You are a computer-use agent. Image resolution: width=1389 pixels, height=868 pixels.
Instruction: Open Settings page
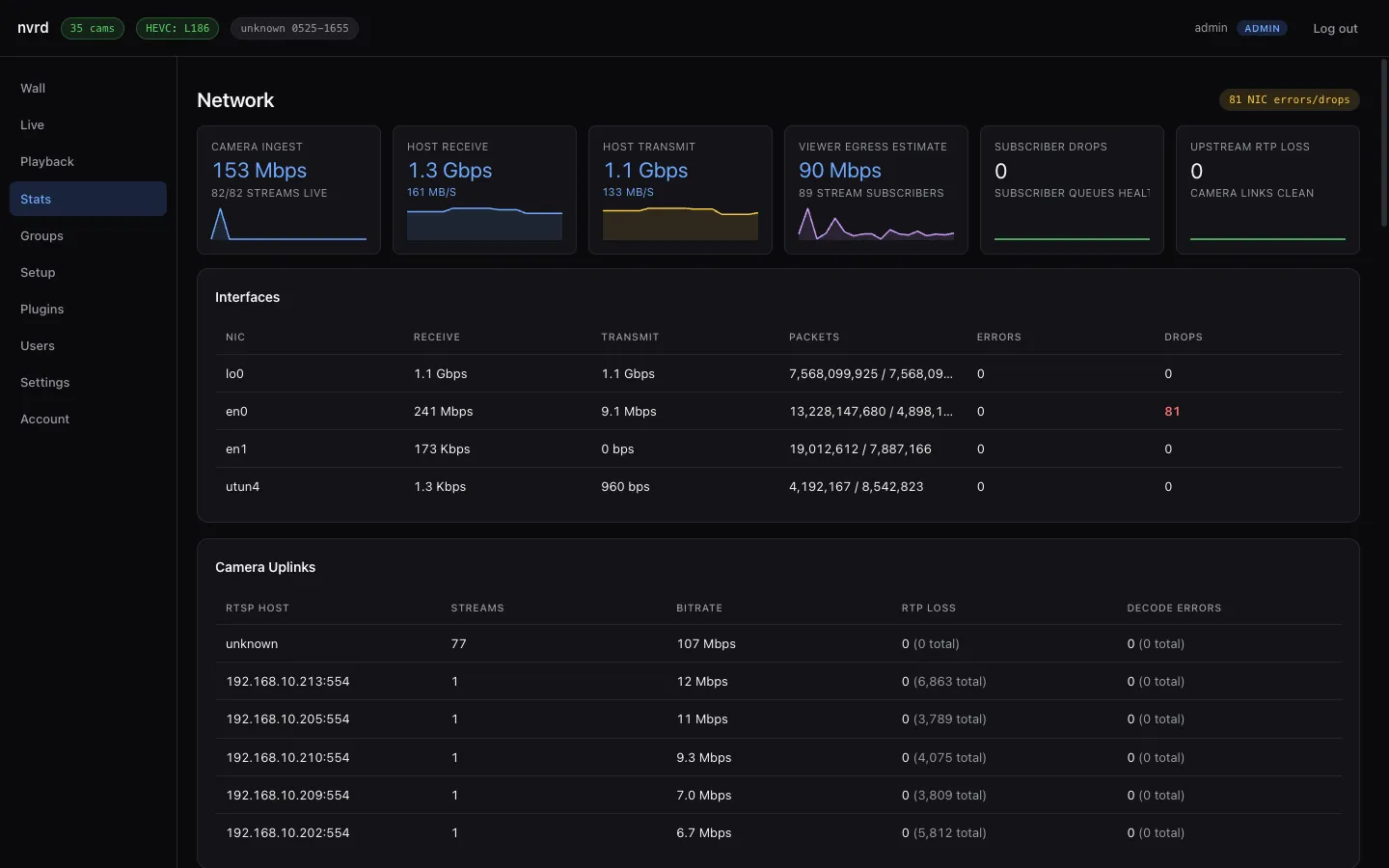[x=88, y=382]
